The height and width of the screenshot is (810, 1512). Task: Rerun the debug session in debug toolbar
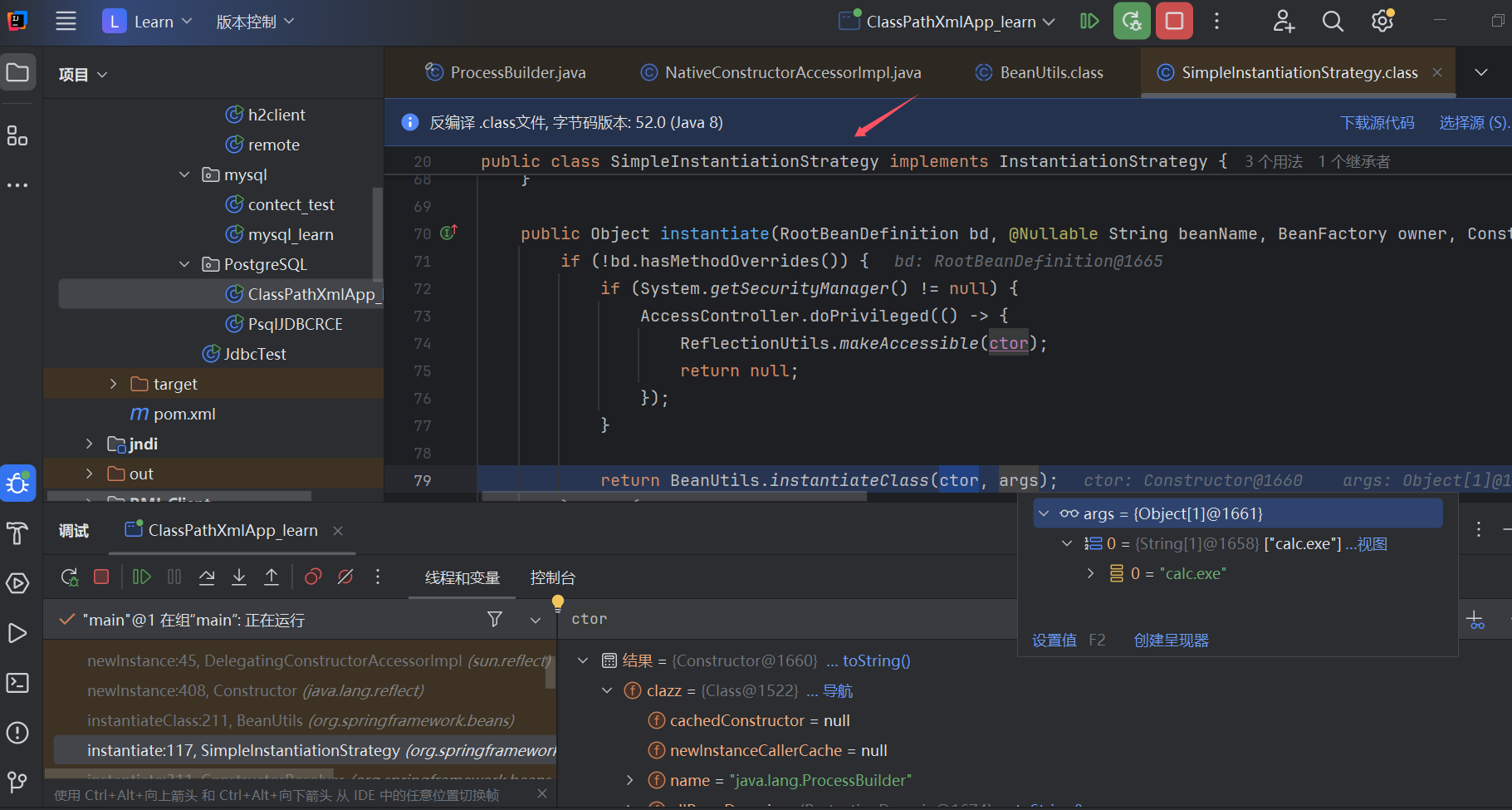tap(71, 577)
